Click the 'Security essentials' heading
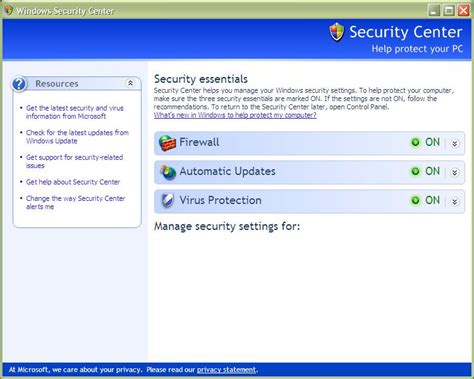474x379 pixels. click(x=201, y=79)
